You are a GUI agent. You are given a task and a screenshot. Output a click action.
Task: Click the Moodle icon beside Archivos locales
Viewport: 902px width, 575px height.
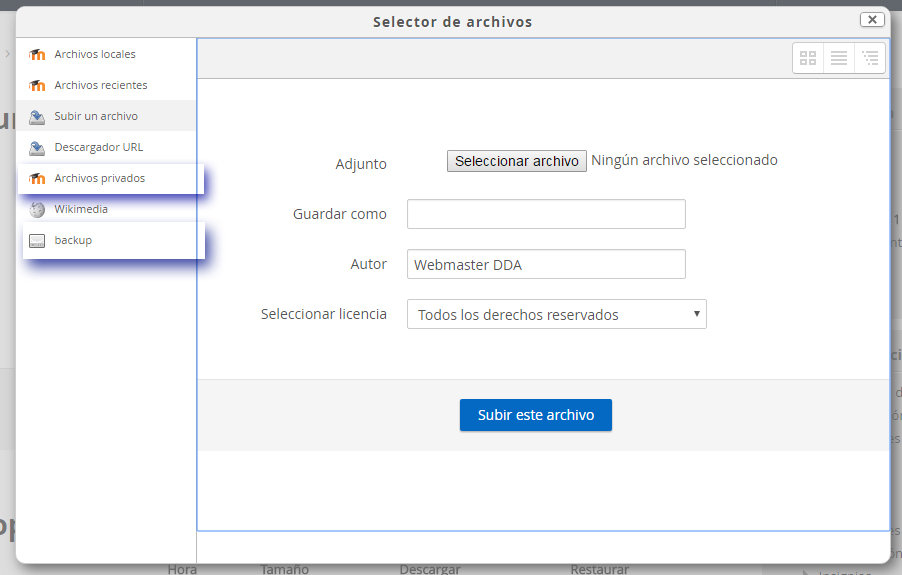[x=37, y=55]
